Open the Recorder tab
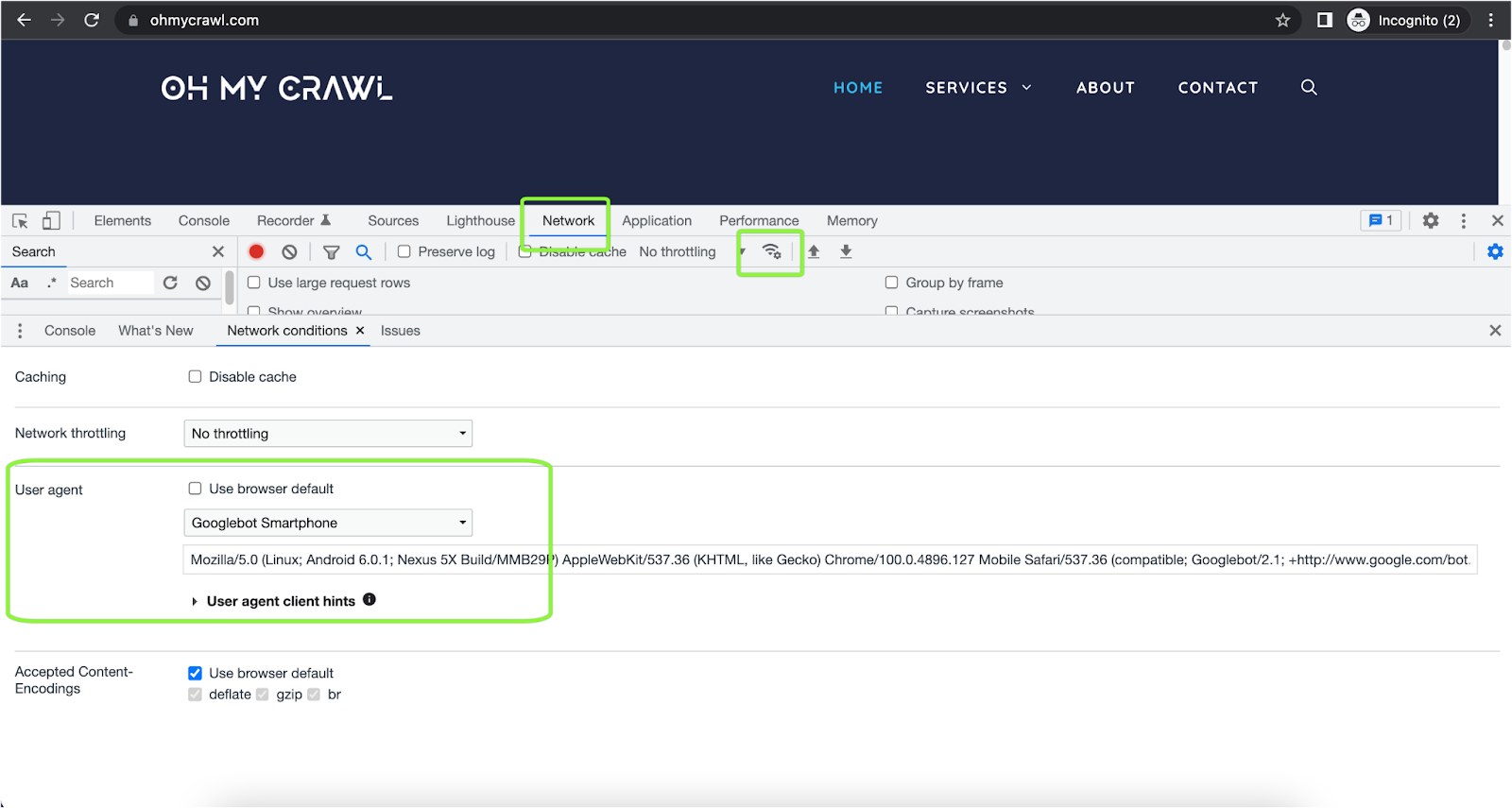This screenshot has width=1512, height=808. point(294,220)
